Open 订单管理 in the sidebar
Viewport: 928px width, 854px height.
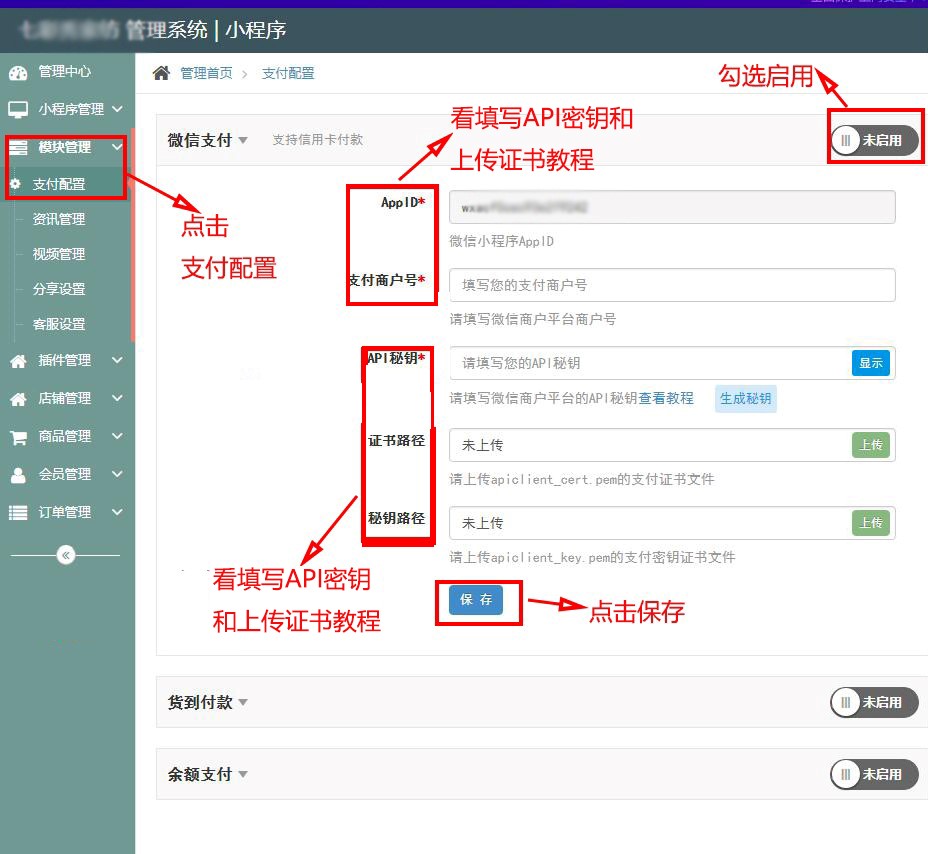(x=65, y=512)
